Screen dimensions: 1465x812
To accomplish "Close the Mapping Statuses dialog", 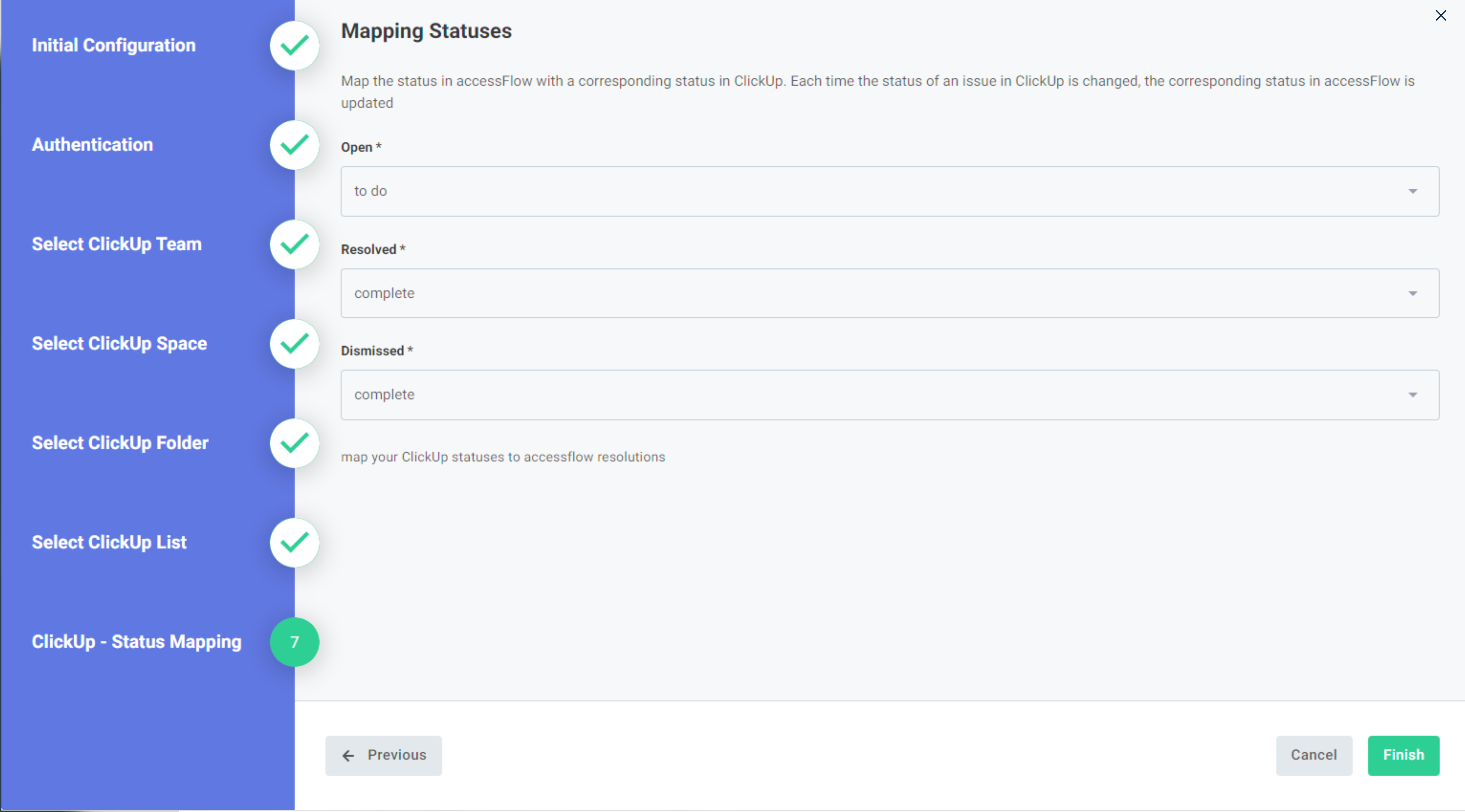I will tap(1441, 15).
